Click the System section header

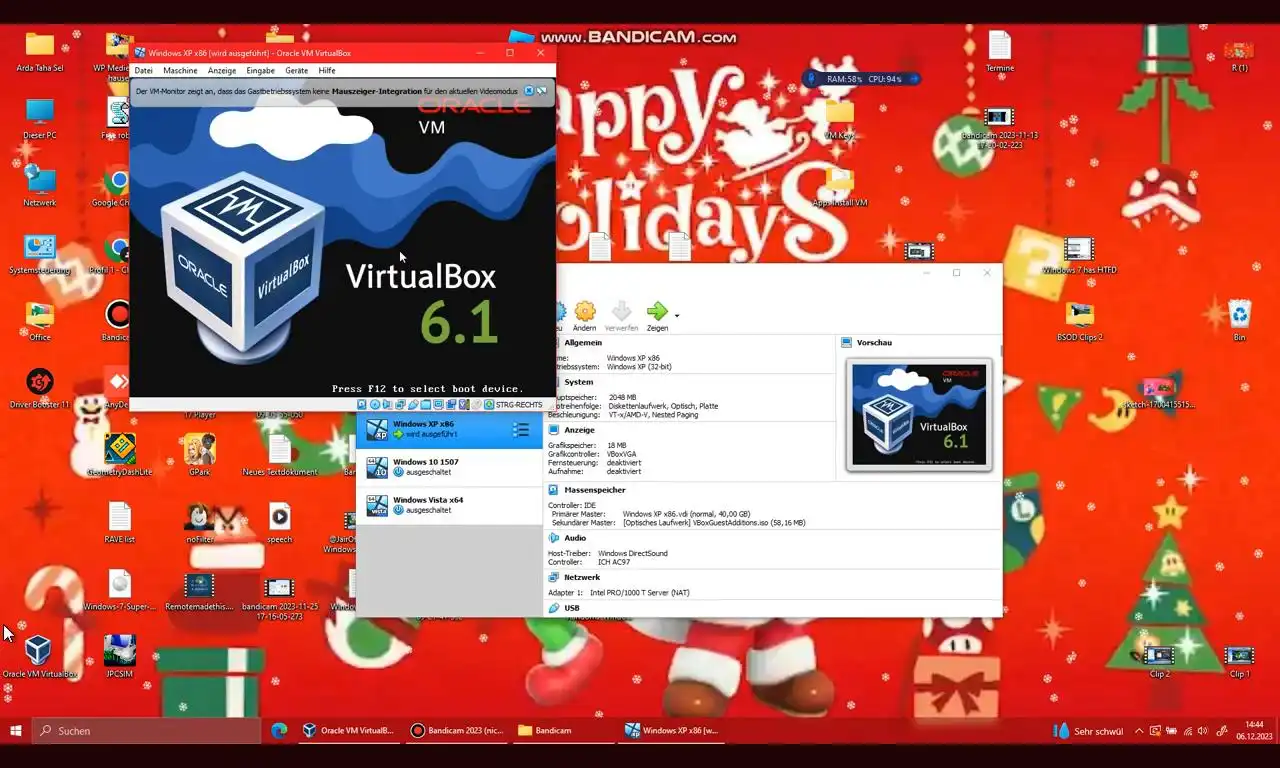pyautogui.click(x=578, y=382)
